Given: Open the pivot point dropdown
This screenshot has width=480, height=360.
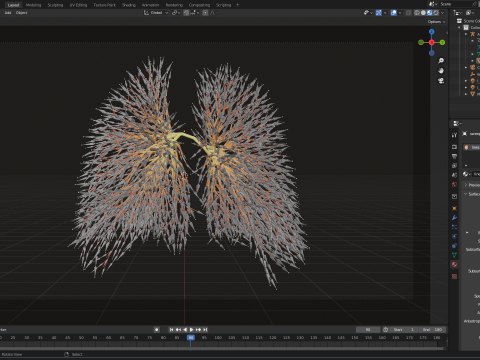Looking at the screenshot, I should [x=176, y=13].
